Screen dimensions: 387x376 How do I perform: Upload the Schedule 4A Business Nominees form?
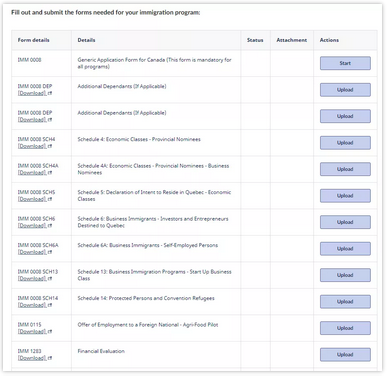[x=345, y=169]
